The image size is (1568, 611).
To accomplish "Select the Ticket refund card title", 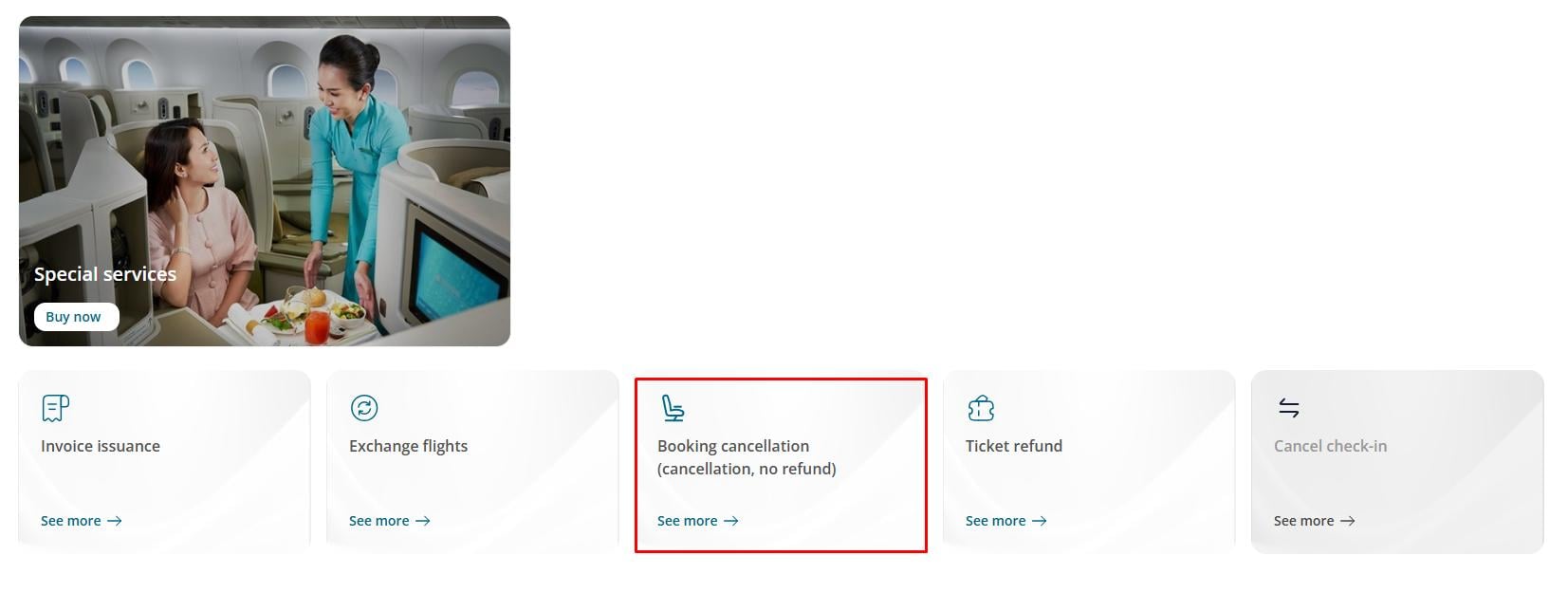I will coord(1014,446).
